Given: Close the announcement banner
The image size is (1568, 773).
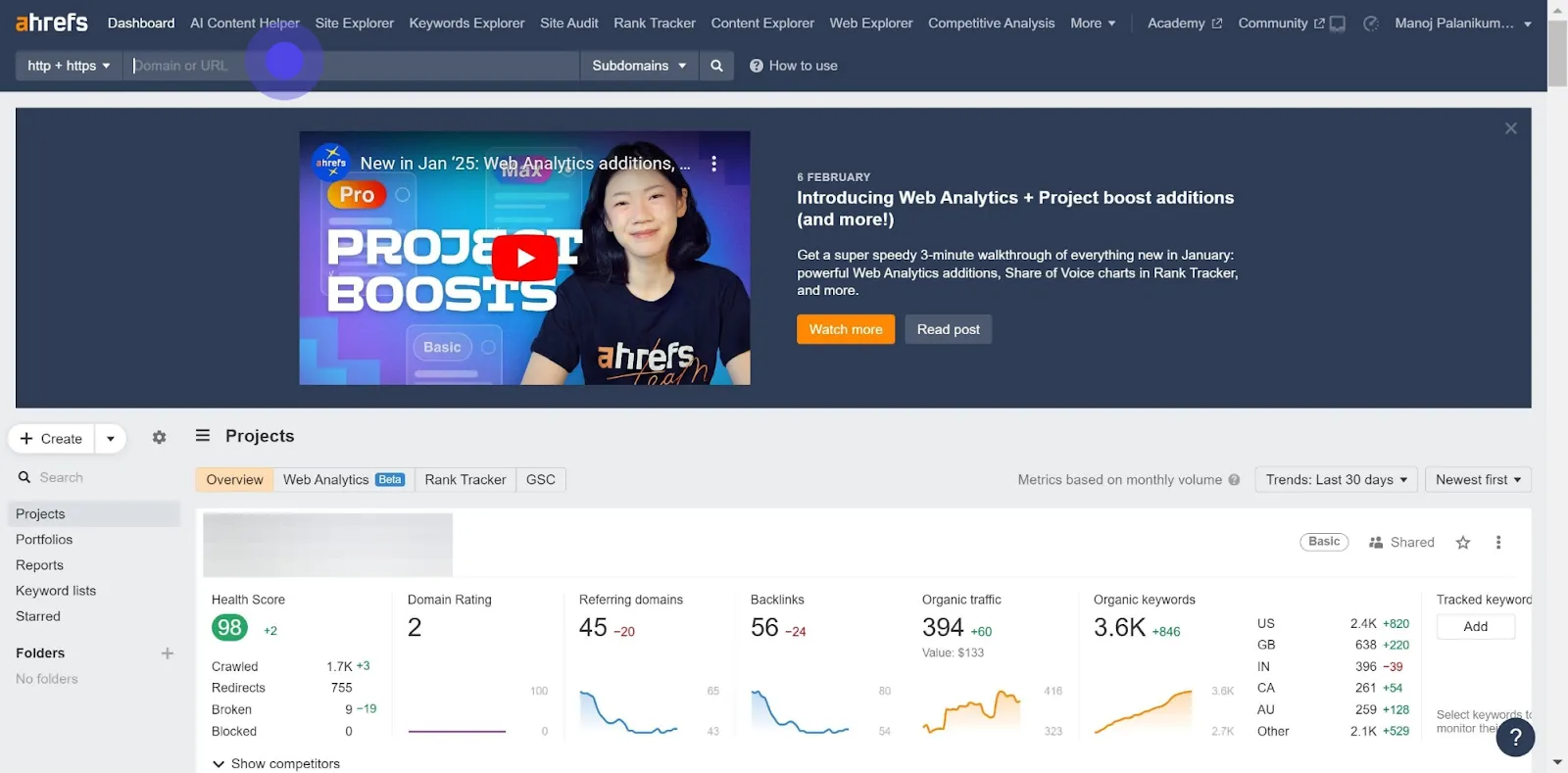Looking at the screenshot, I should point(1511,128).
